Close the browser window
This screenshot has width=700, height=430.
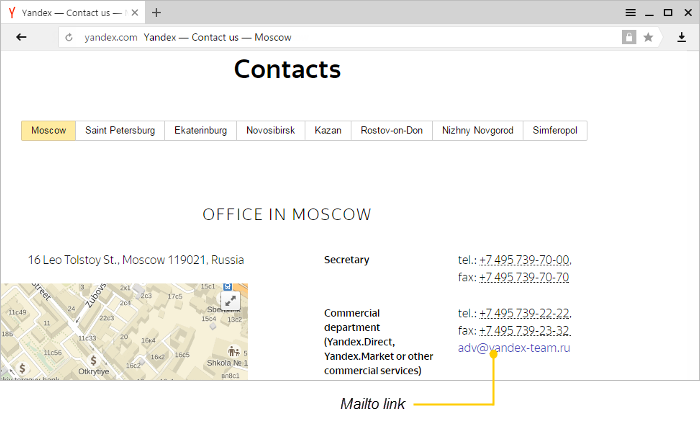point(688,13)
